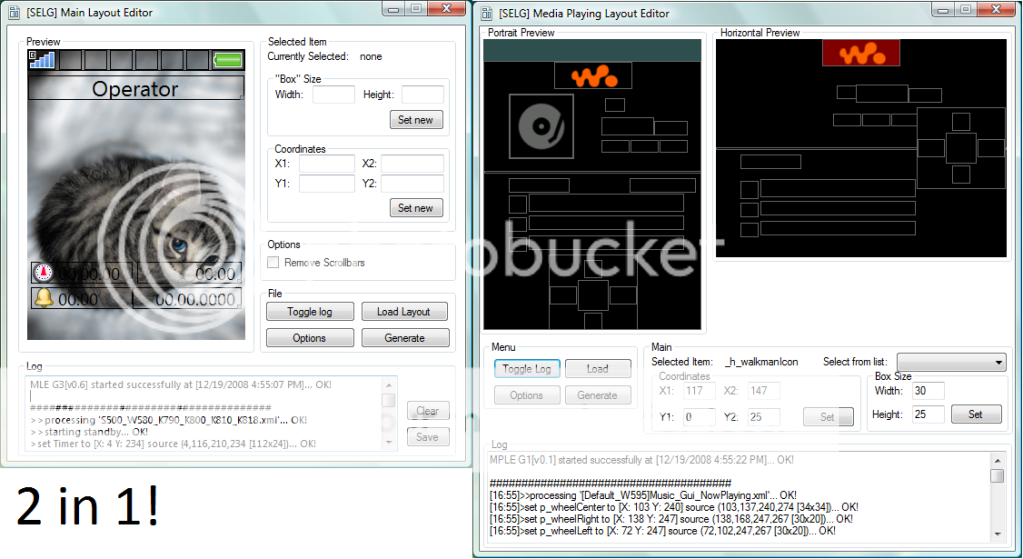Click the X1 coordinate field in Main Editor

pos(326,164)
